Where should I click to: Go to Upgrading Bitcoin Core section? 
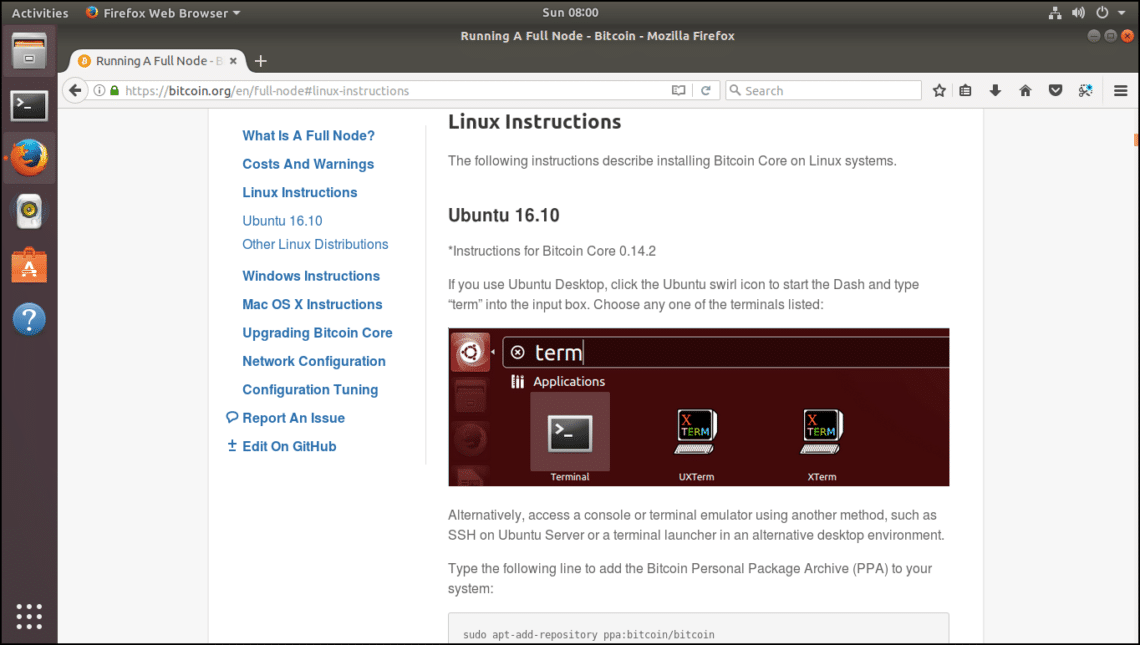click(x=317, y=333)
